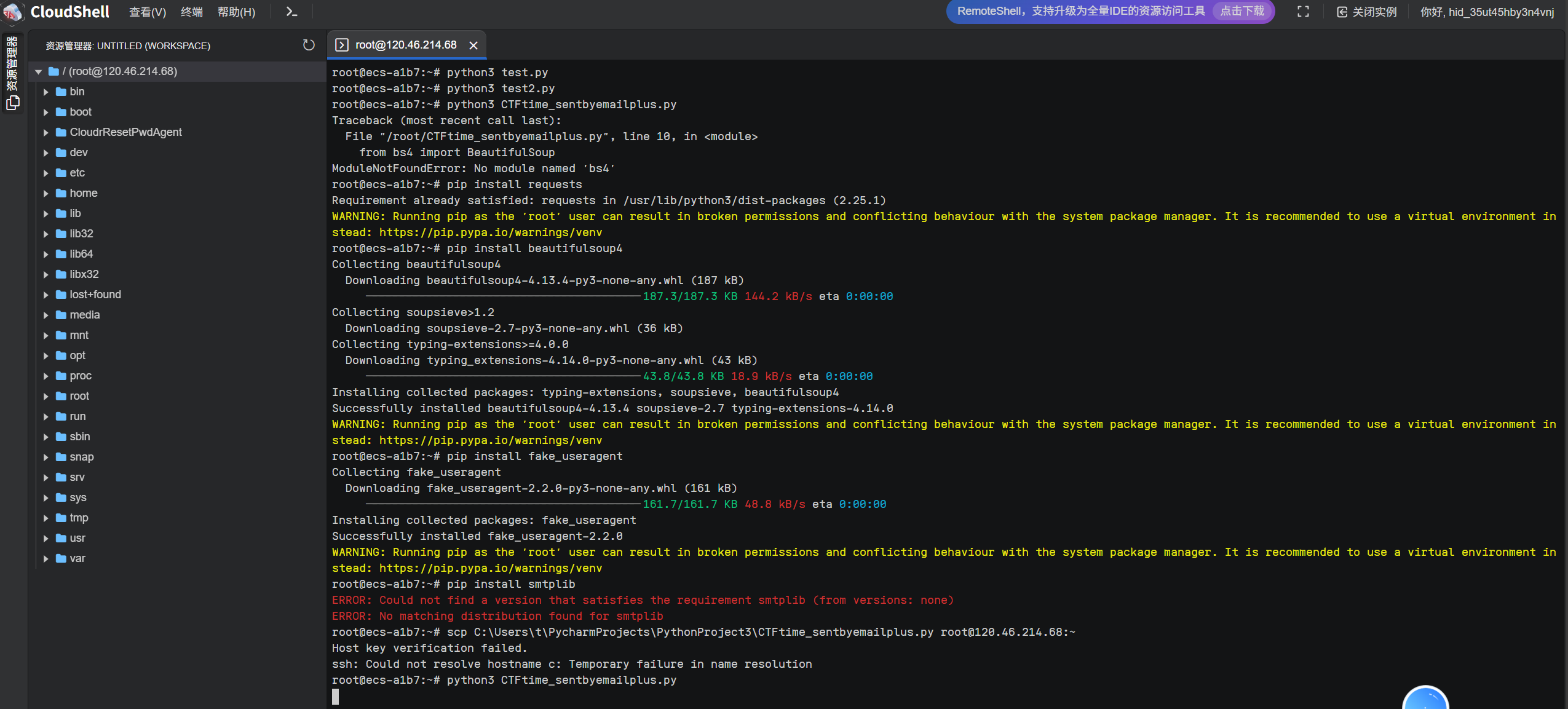Click the etc folder icon
Screen dimensions: 1568x709
[x=61, y=173]
